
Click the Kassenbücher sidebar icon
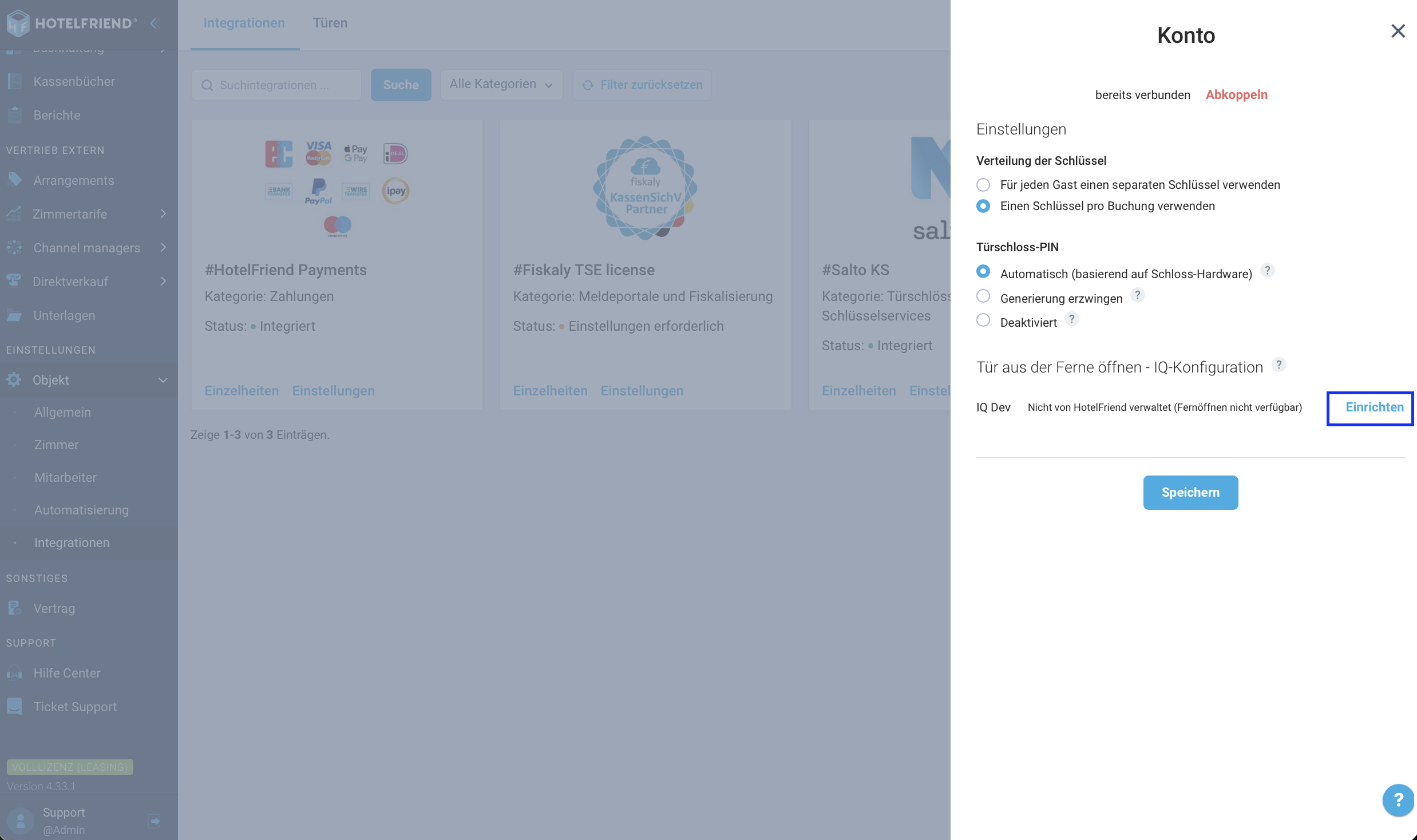tap(15, 81)
